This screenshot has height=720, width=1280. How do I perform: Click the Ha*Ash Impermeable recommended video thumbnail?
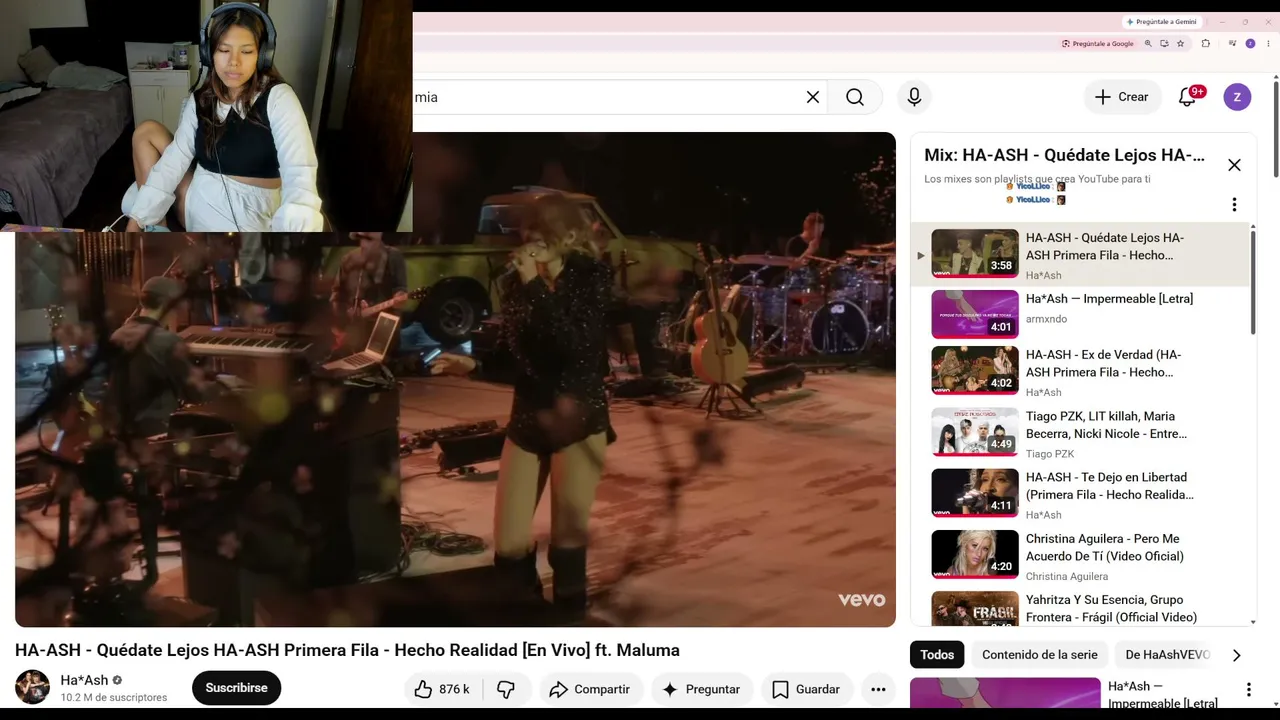coord(1005,694)
